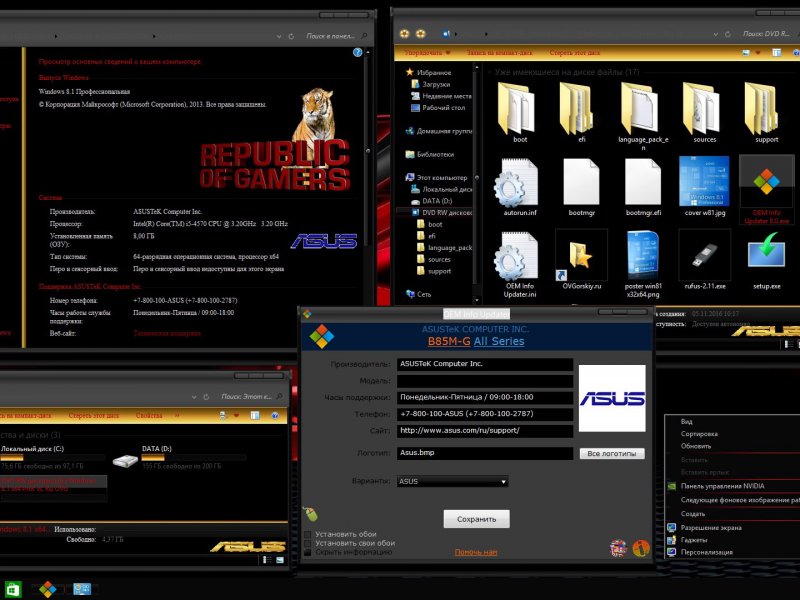The image size is (800, 600).
Task: Expand address history dropdown in DVD explorer window
Action: [x=715, y=34]
